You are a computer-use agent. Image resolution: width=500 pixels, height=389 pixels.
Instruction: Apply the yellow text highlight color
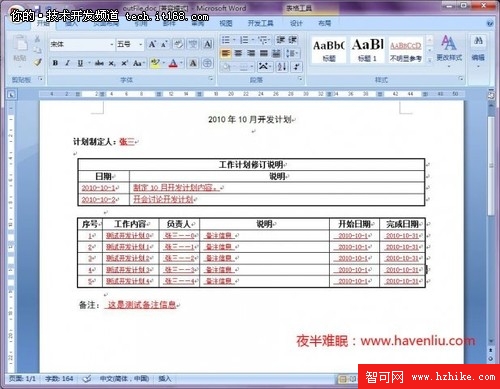tap(155, 63)
